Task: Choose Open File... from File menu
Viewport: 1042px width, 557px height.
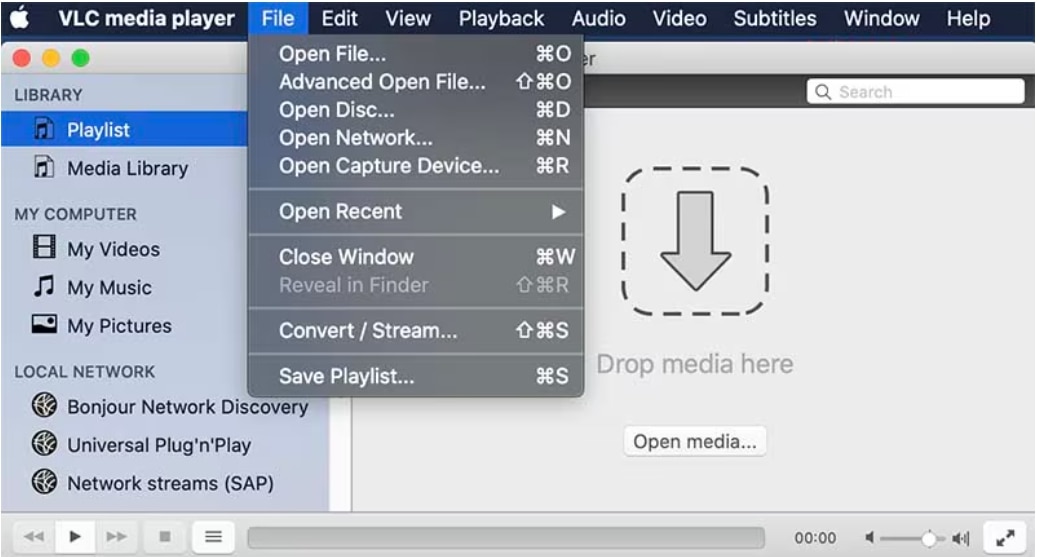Action: (416, 54)
